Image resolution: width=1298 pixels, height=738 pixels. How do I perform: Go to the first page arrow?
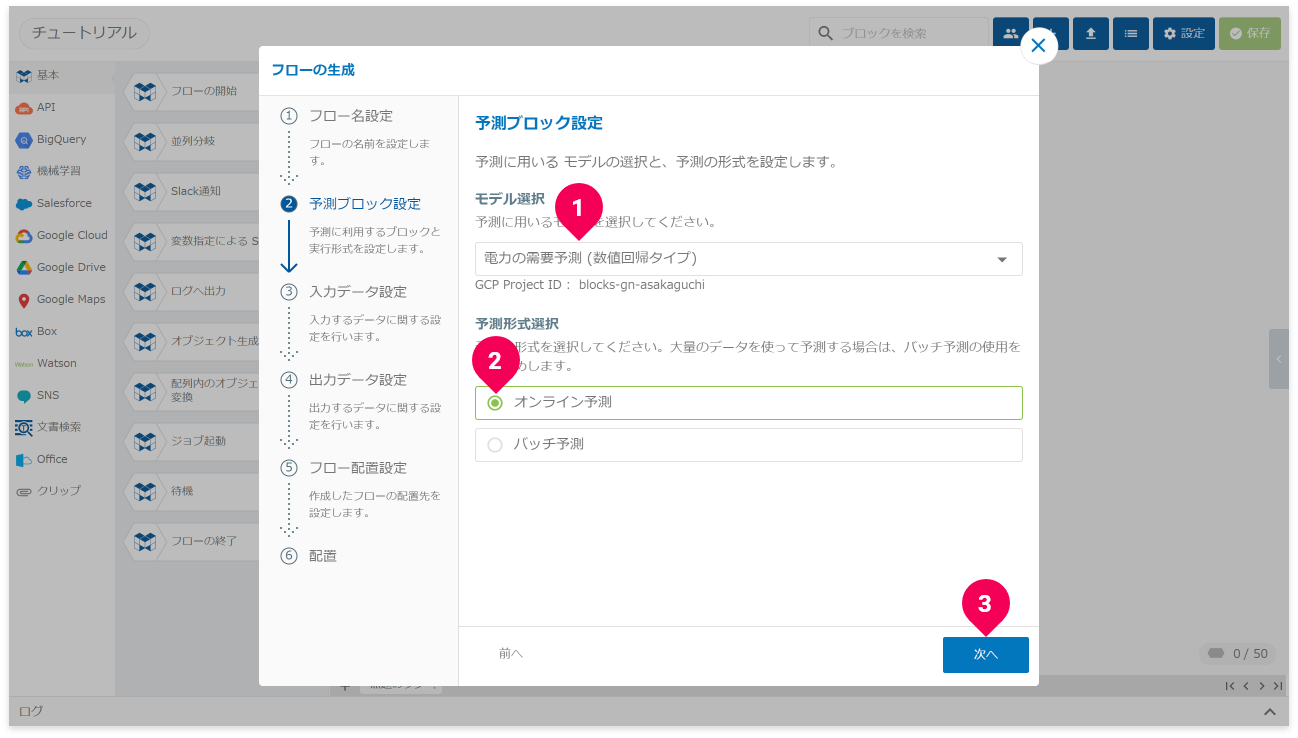pyautogui.click(x=1230, y=686)
